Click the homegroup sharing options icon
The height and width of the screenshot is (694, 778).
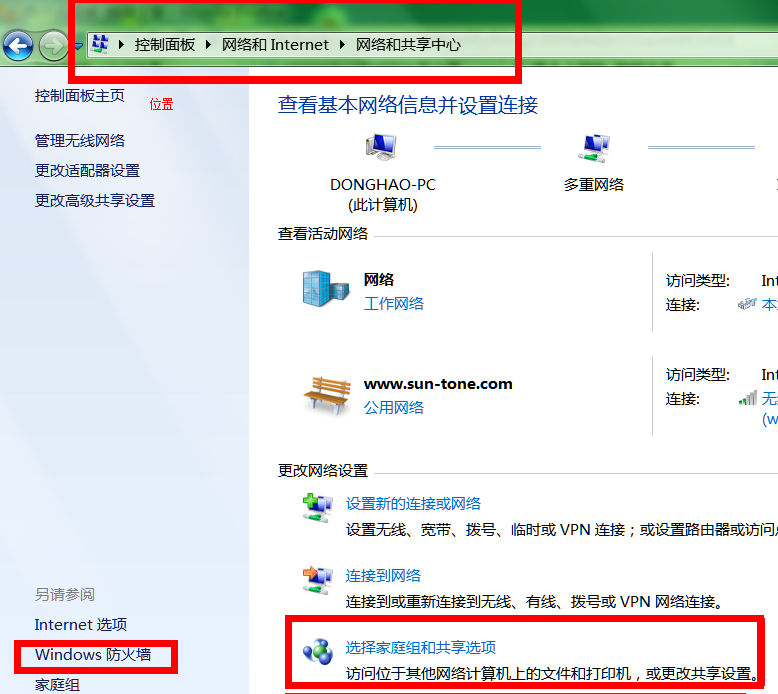pos(318,653)
